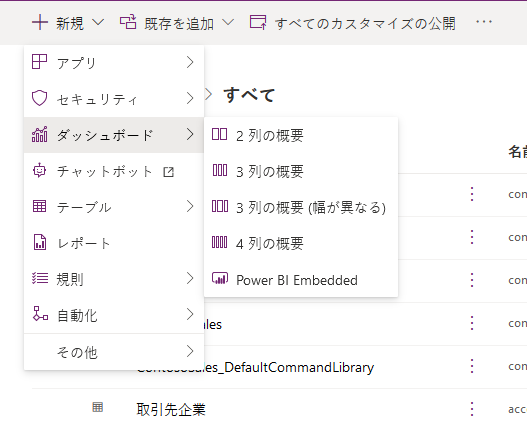Viewport: 527px width, 428px height.
Task: Open the 既存を追加 dropdown arrow
Action: 228,23
